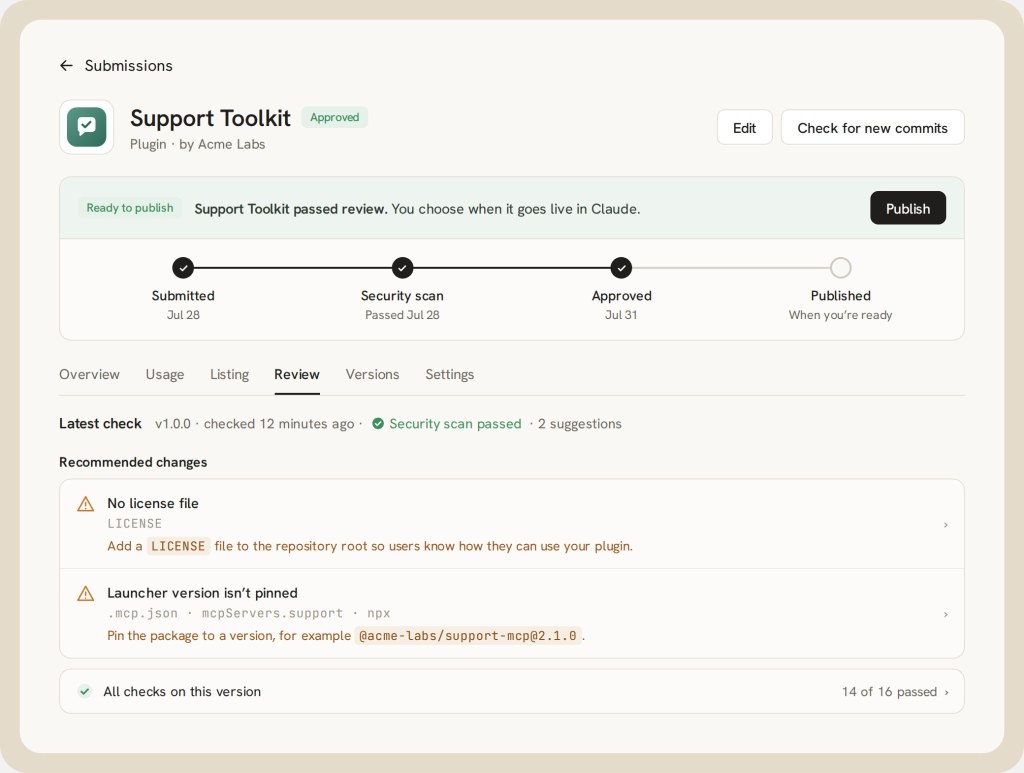Click the @acme-labs/support-mcp@2.1.0 code chip
1024x773 pixels.
[468, 636]
